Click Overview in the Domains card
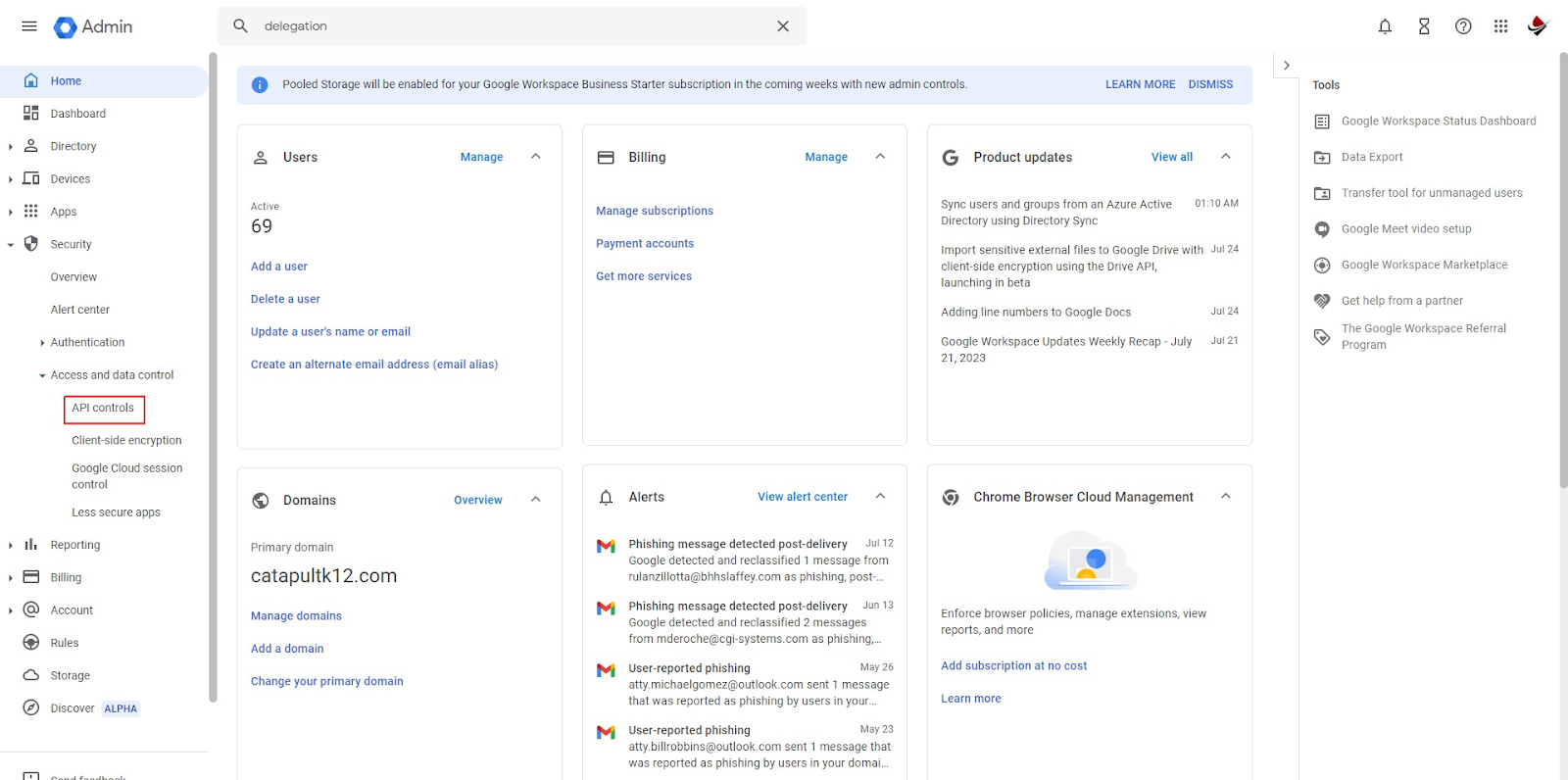The width and height of the screenshot is (1568, 780). tap(478, 500)
